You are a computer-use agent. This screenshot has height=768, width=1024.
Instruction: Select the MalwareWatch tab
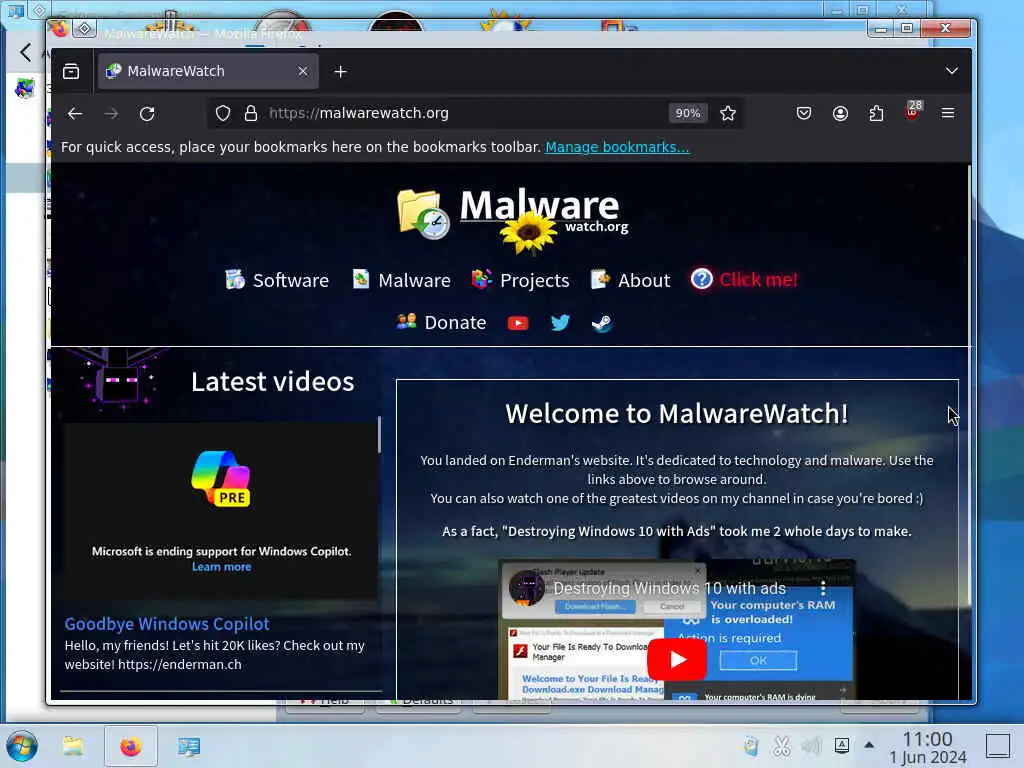[208, 71]
